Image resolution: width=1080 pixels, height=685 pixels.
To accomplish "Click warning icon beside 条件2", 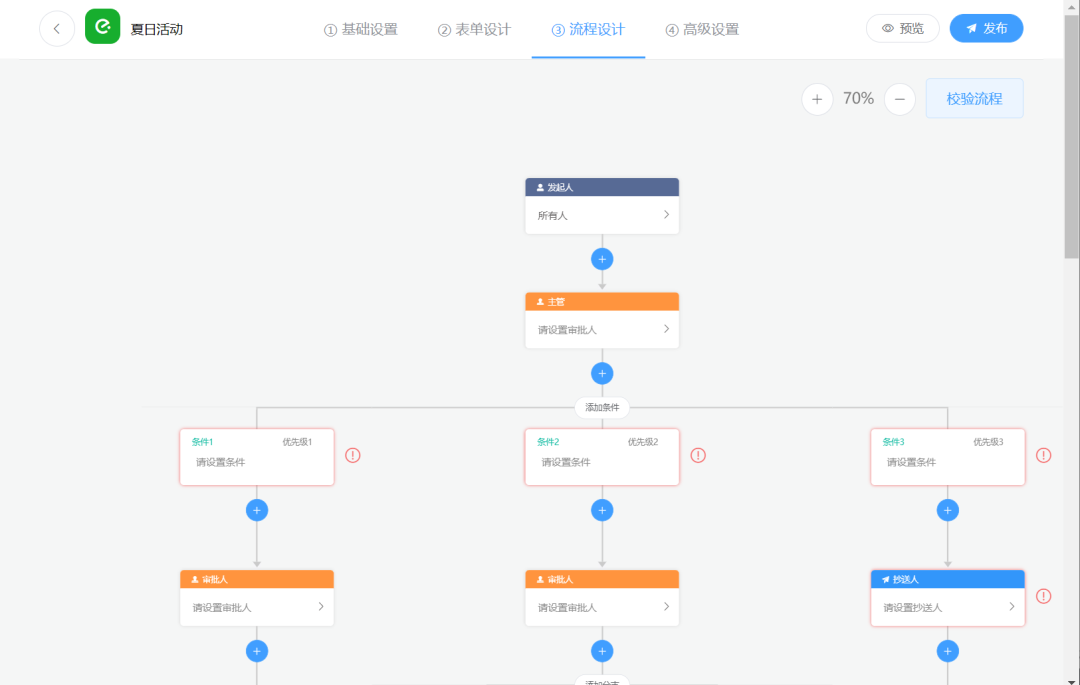I will [x=698, y=455].
